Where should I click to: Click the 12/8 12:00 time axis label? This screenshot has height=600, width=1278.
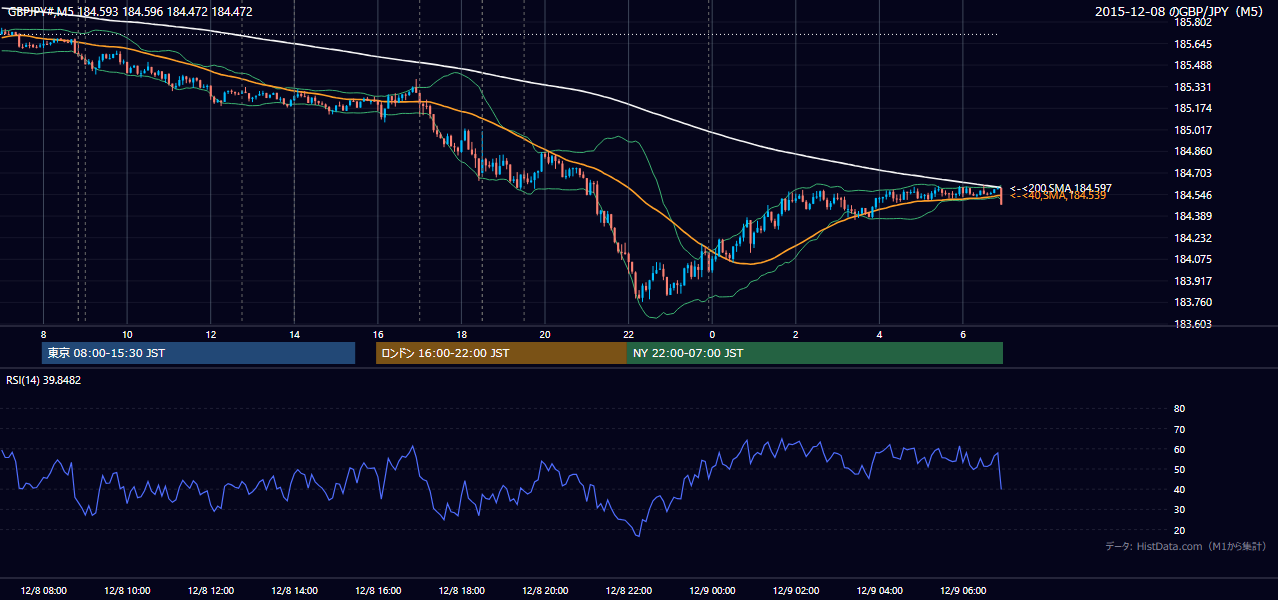tap(211, 590)
